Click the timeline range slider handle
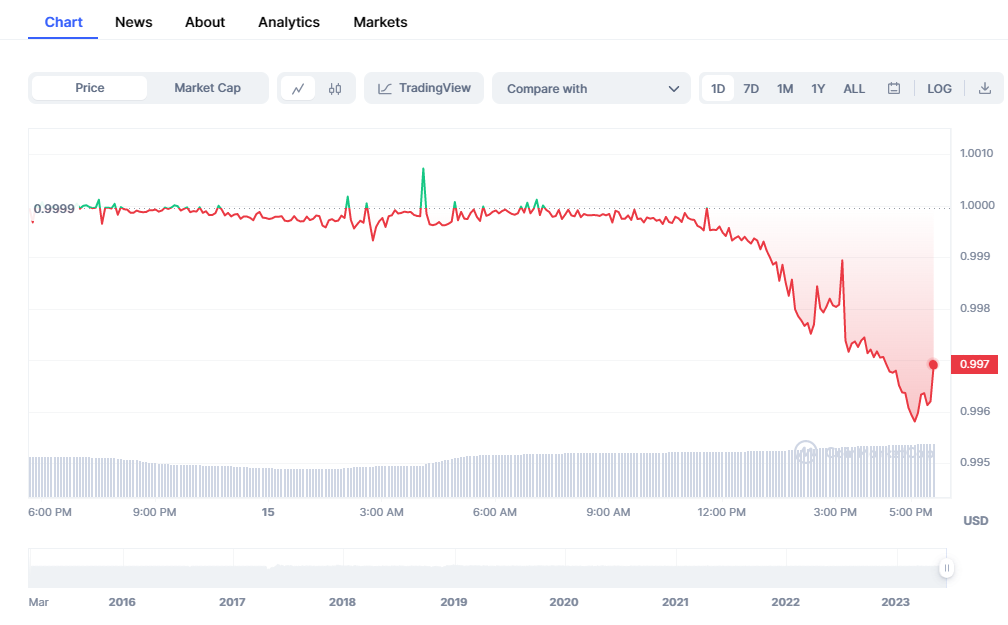 coord(946,568)
